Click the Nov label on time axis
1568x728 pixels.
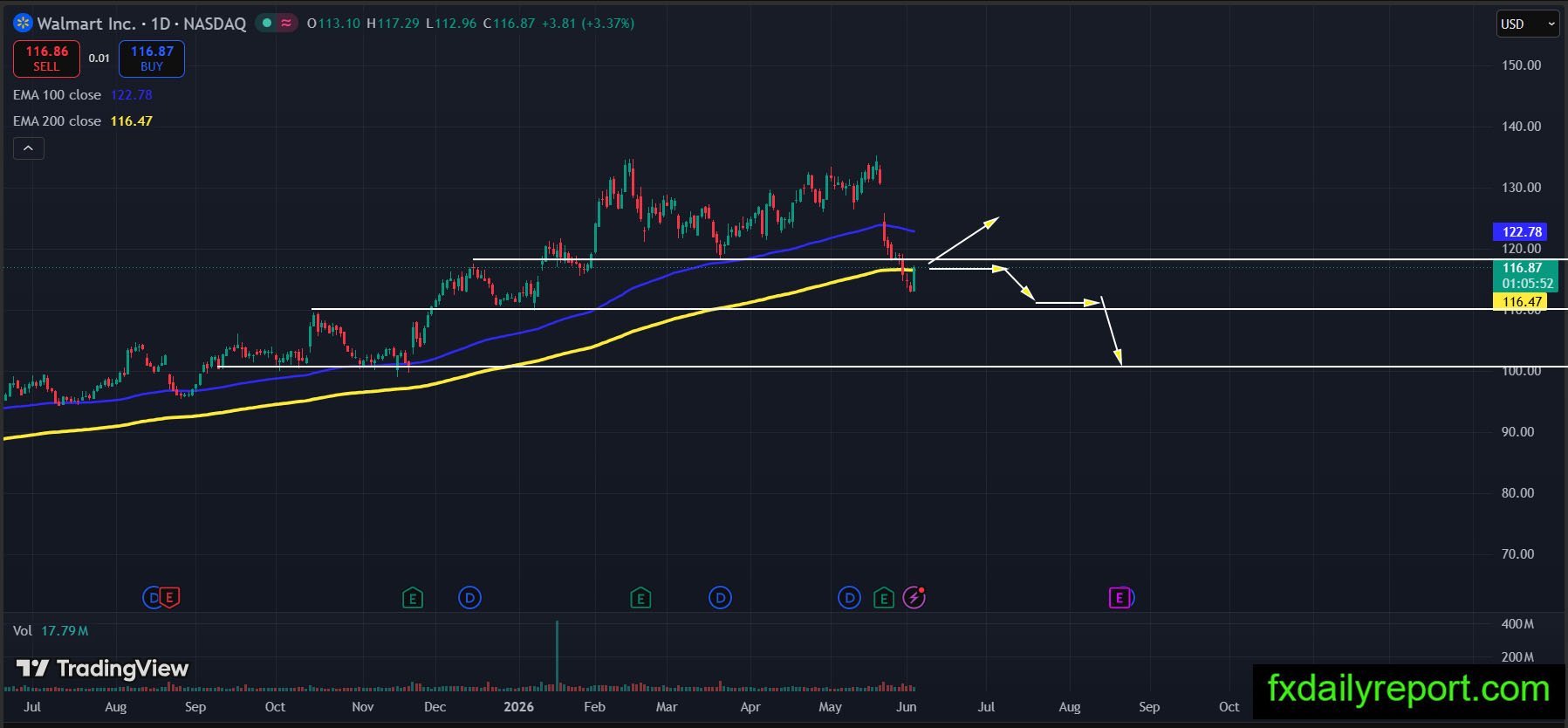coord(362,707)
